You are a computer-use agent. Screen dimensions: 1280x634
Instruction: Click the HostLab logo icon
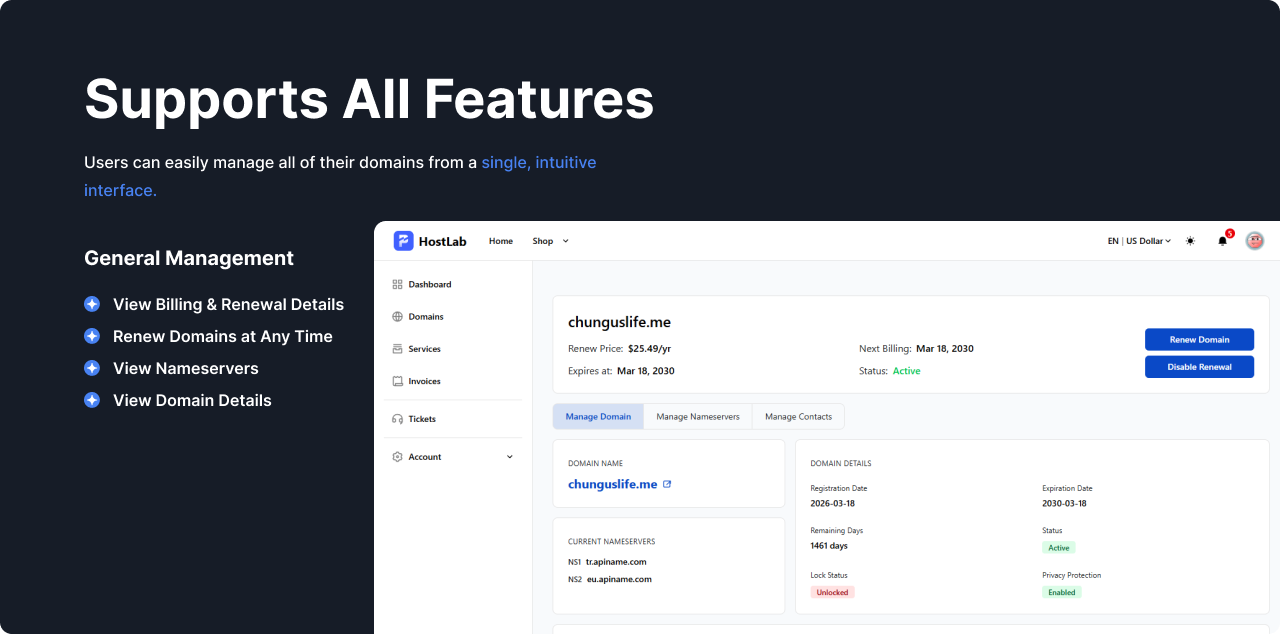pos(403,241)
